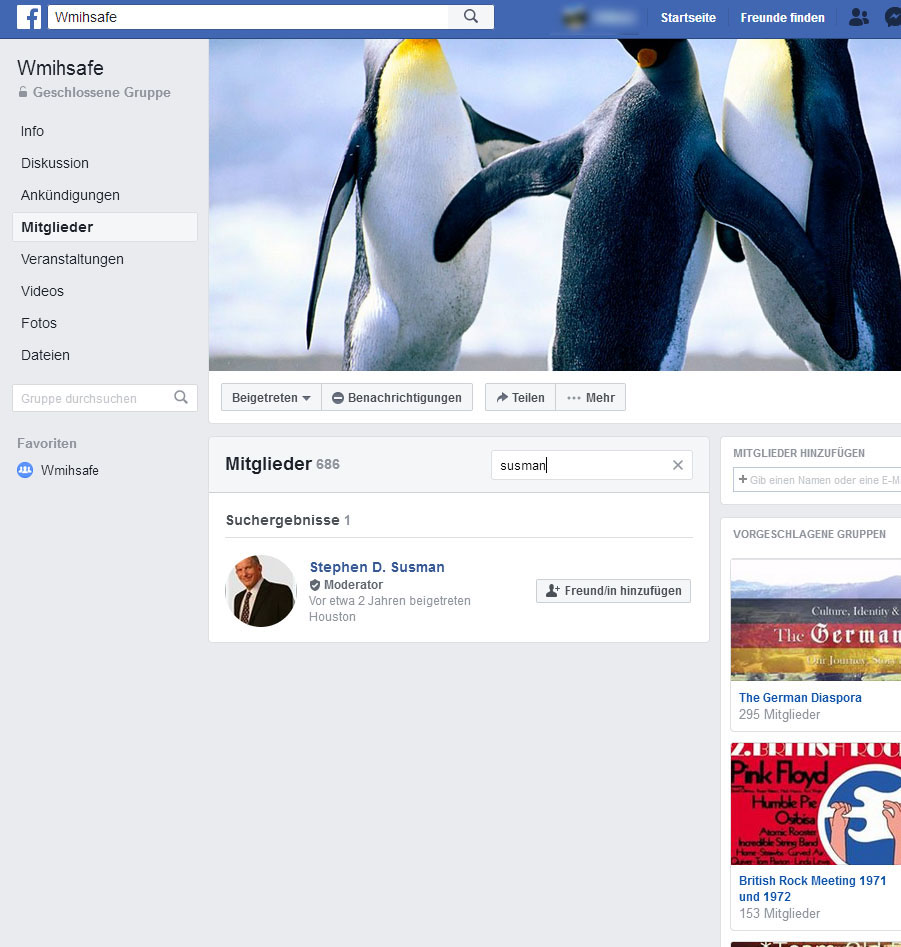
Task: Open The German Diaspora group link
Action: (800, 698)
